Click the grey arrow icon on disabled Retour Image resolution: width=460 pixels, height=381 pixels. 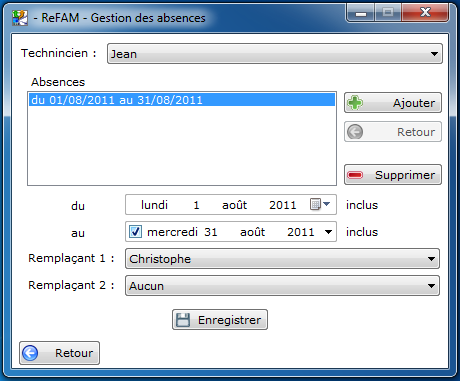(x=355, y=132)
